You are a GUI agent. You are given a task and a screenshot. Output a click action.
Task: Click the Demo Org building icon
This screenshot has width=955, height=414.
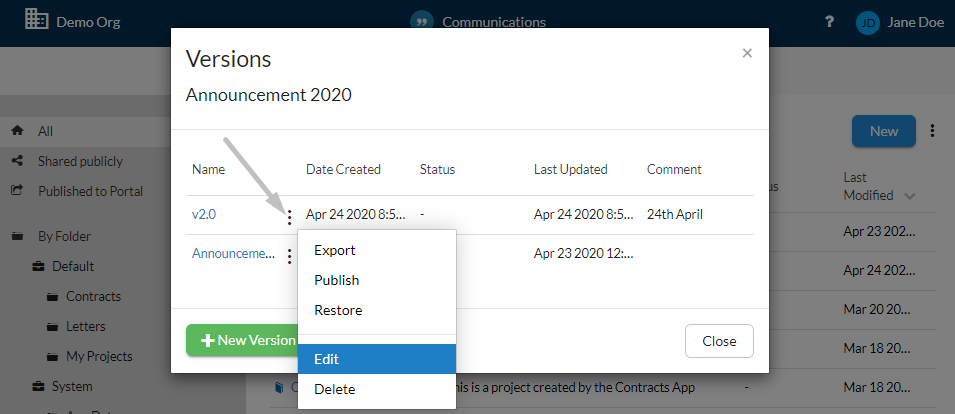tap(37, 19)
